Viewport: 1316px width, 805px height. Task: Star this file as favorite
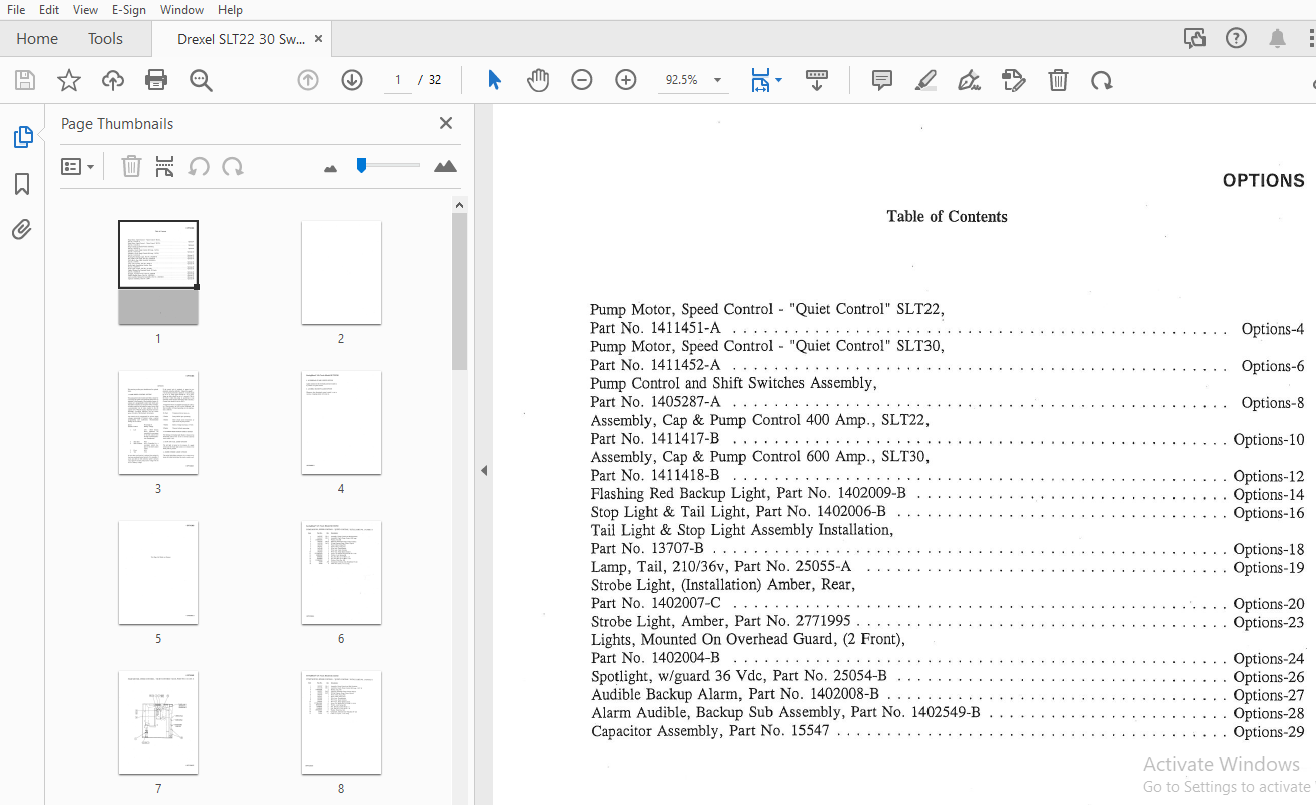[x=69, y=80]
